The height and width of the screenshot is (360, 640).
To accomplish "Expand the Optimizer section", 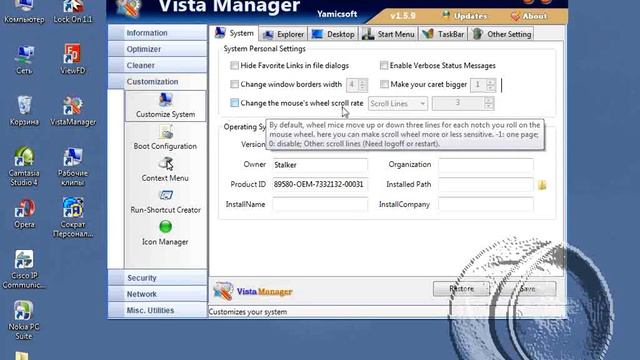I will coord(158,49).
